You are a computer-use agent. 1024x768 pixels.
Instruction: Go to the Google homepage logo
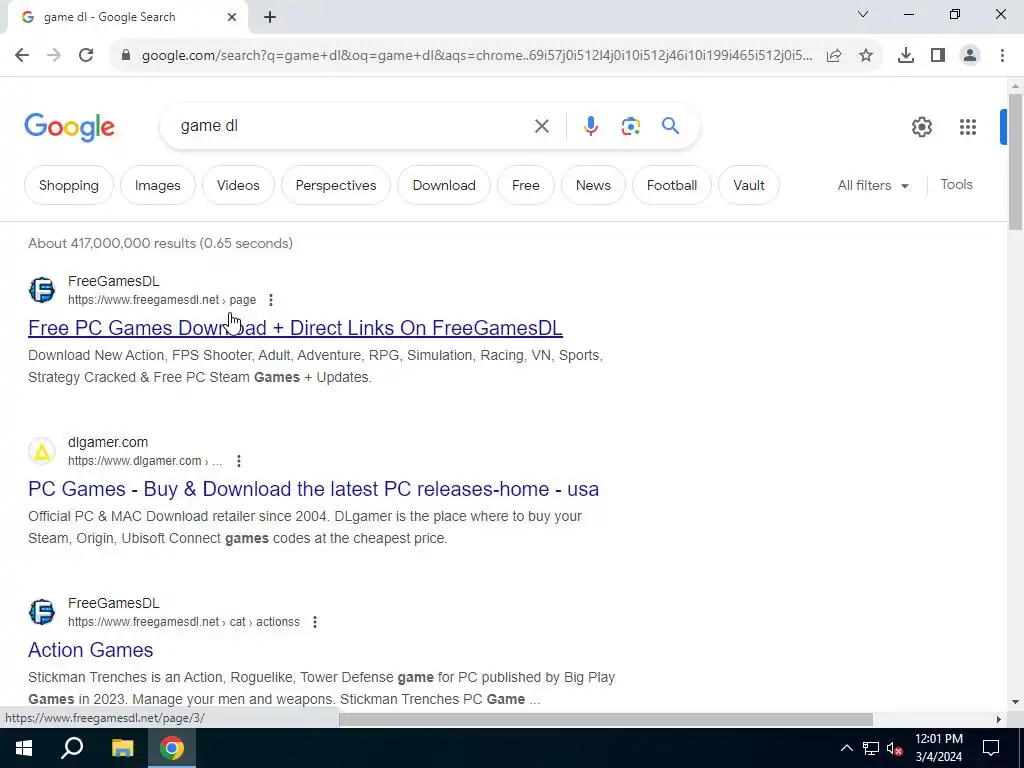[x=69, y=127]
